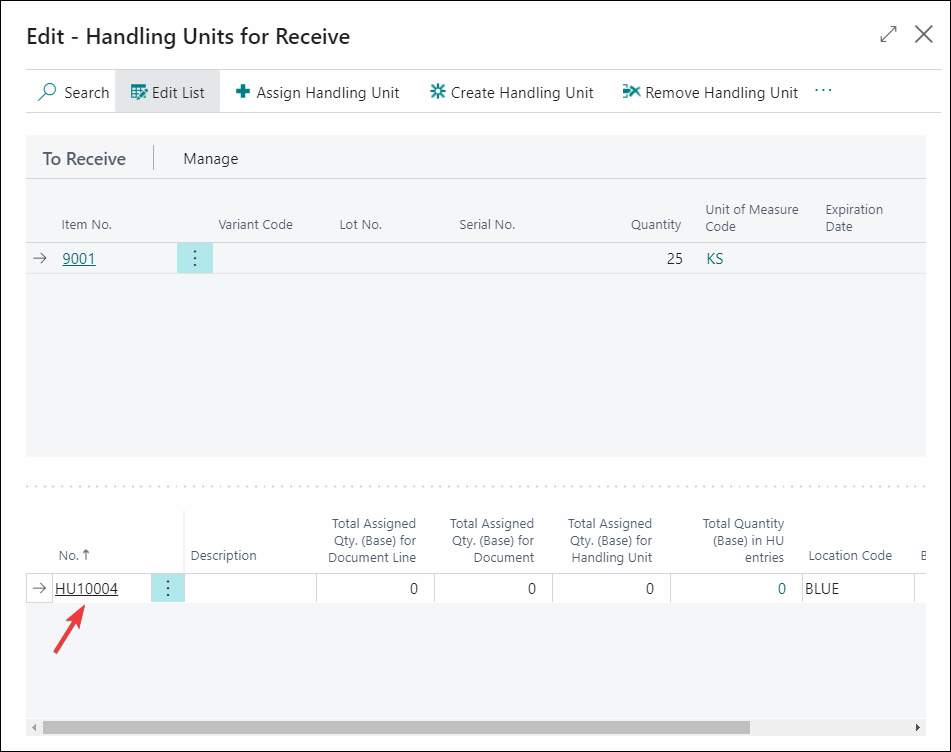Open item 9001 link
951x752 pixels.
coord(79,259)
